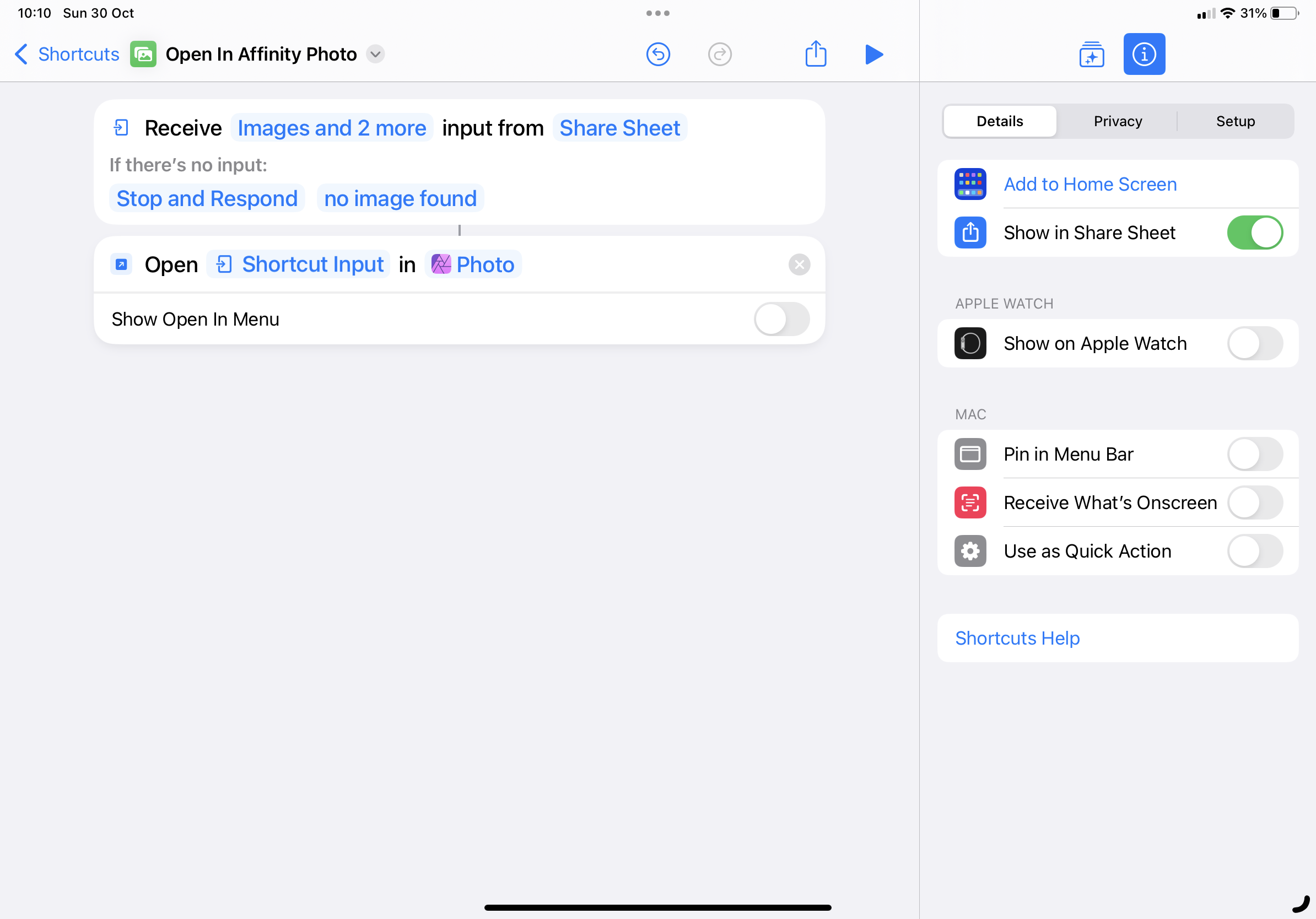The width and height of the screenshot is (1316, 919).
Task: Expand the shortcut title dropdown chevron
Action: [x=375, y=54]
